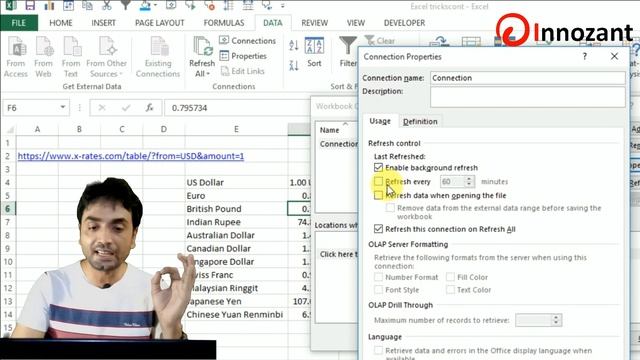Open the Name Box dropdown arrow
This screenshot has width=640, height=360.
(x=63, y=107)
